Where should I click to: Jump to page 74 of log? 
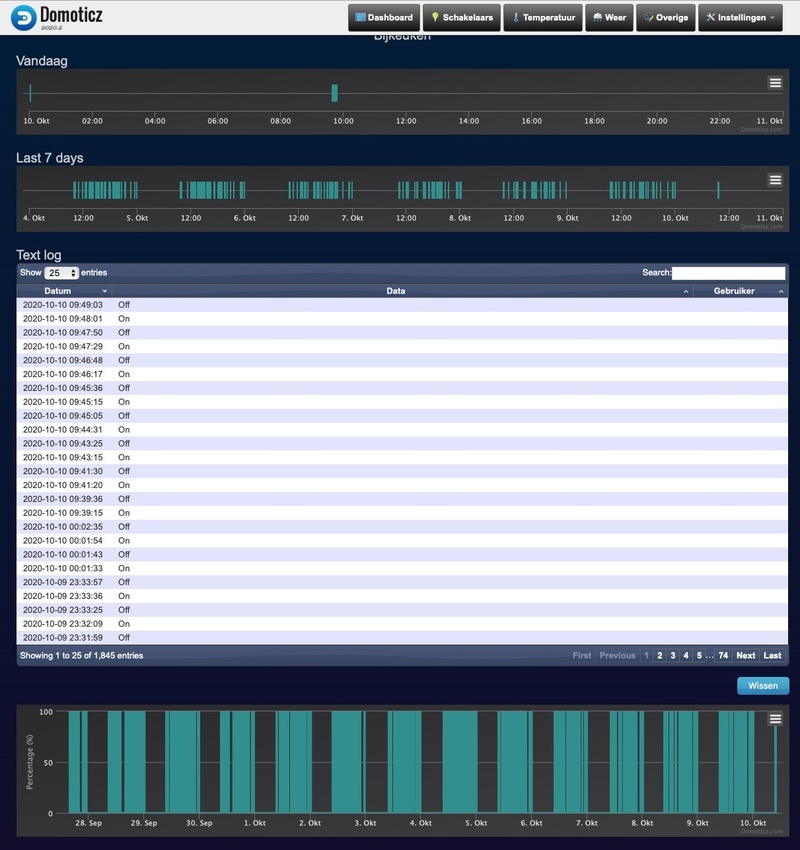pyautogui.click(x=723, y=655)
